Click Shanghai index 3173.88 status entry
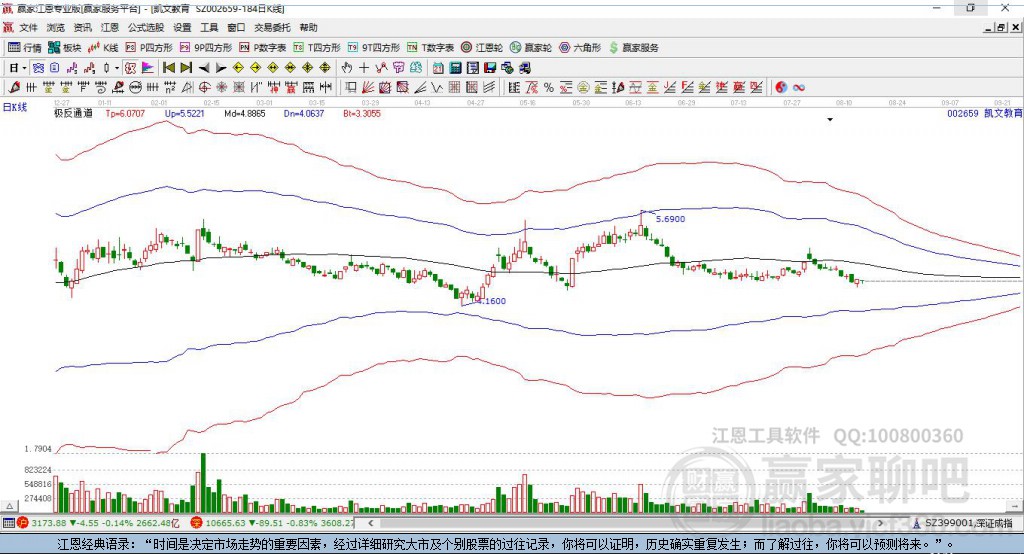 pos(98,523)
